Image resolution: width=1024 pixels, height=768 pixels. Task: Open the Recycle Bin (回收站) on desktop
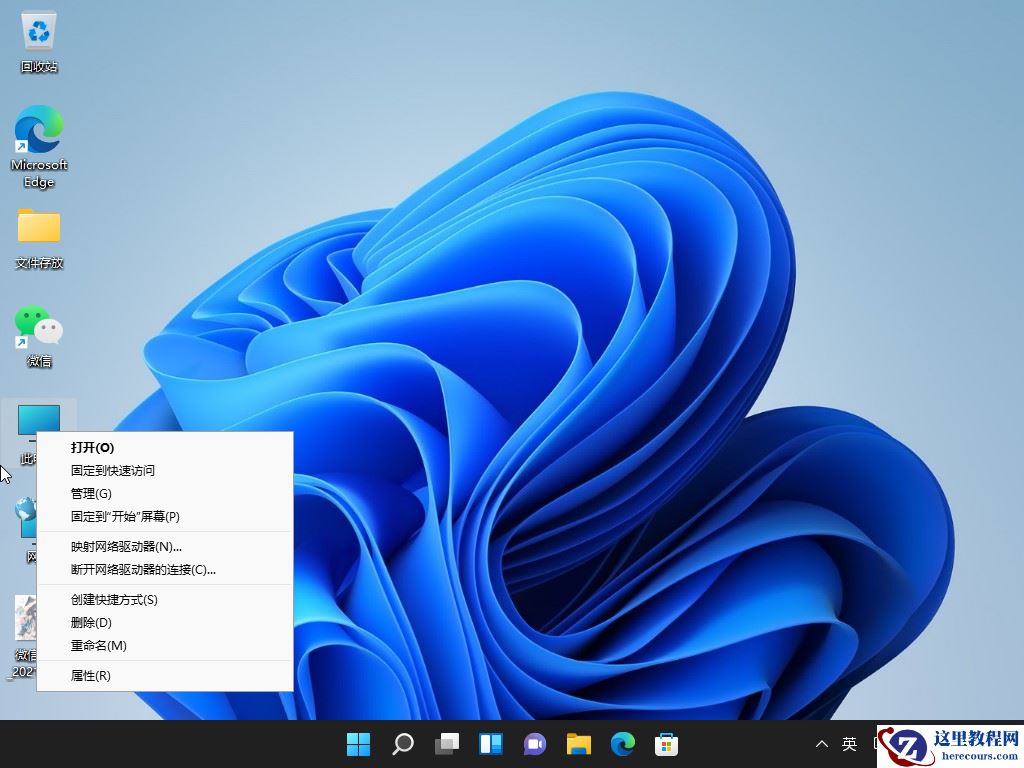pos(38,40)
